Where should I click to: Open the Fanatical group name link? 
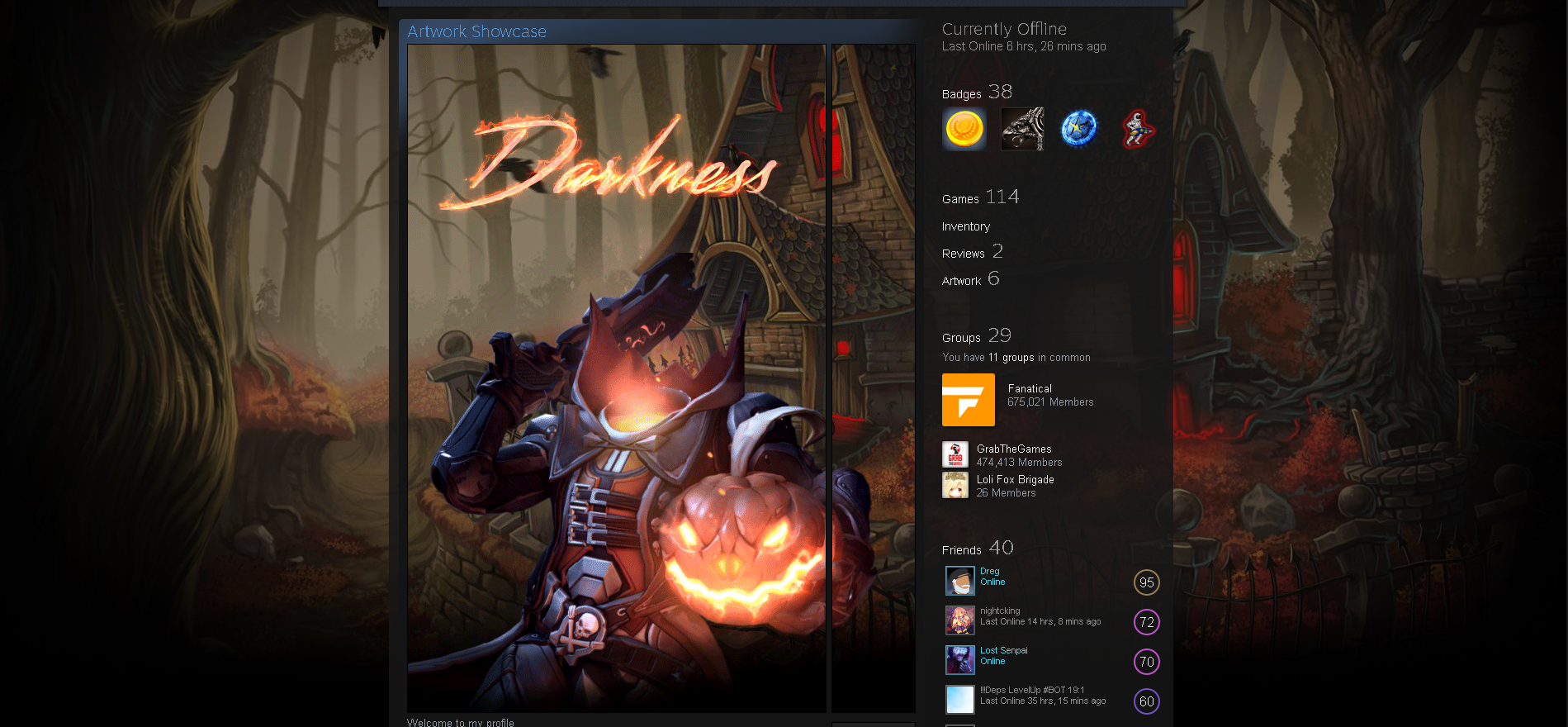click(1030, 388)
